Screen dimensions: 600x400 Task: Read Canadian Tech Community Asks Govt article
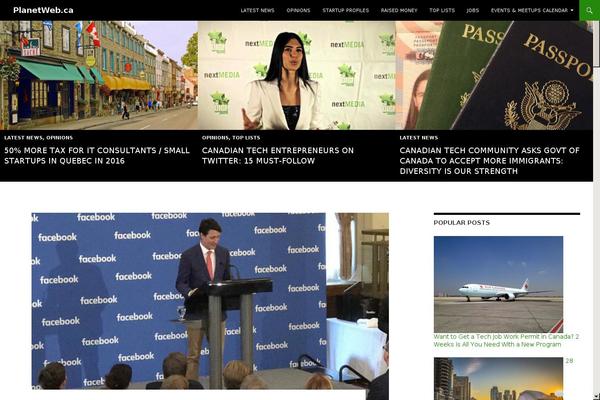pos(489,161)
